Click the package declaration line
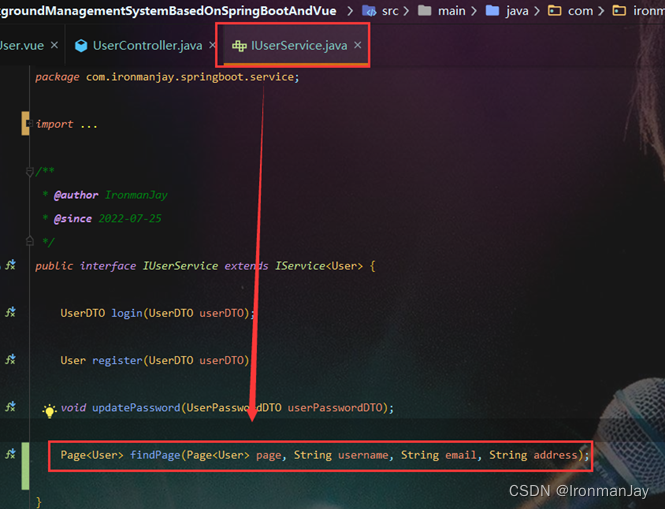 [167, 77]
